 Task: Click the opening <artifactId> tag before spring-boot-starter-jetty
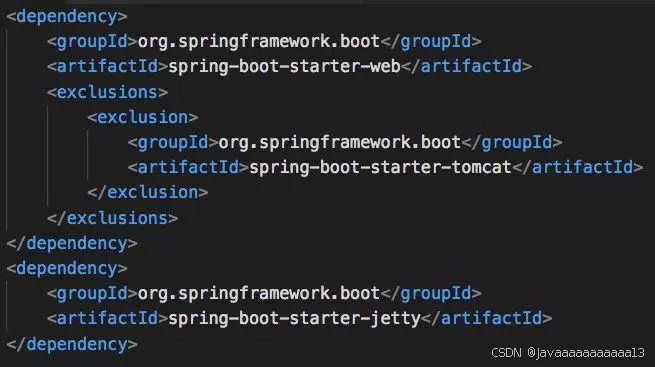[107, 319]
